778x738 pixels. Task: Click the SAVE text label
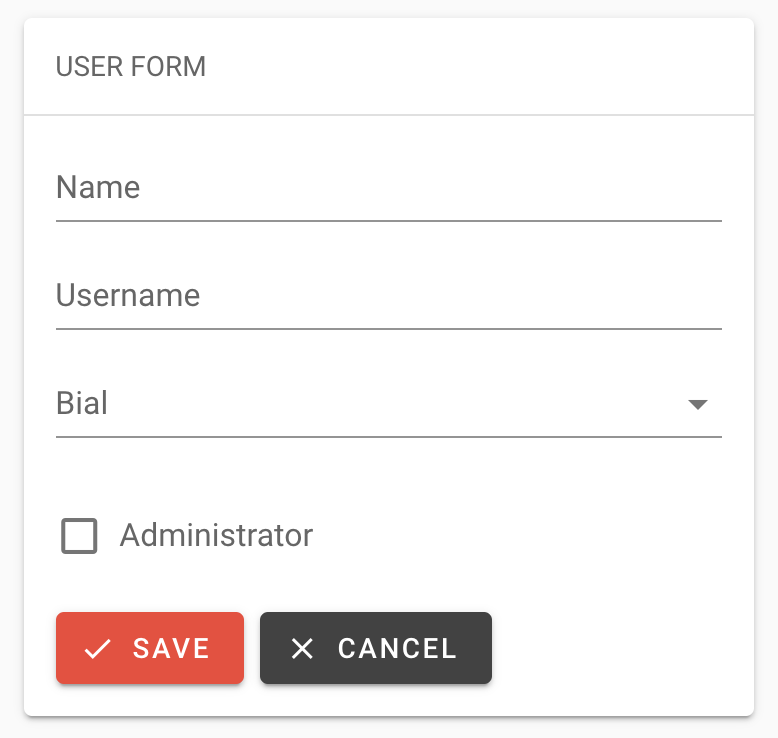[171, 649]
